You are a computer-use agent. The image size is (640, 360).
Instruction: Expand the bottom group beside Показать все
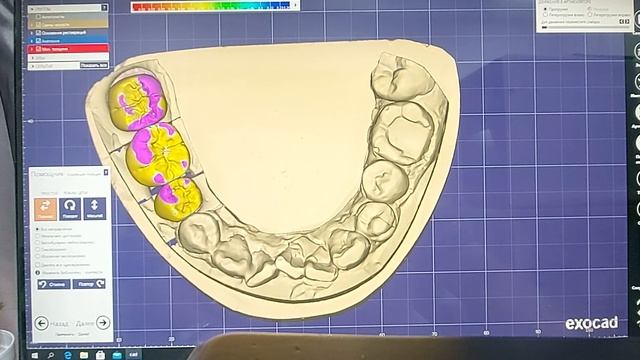click(32, 66)
